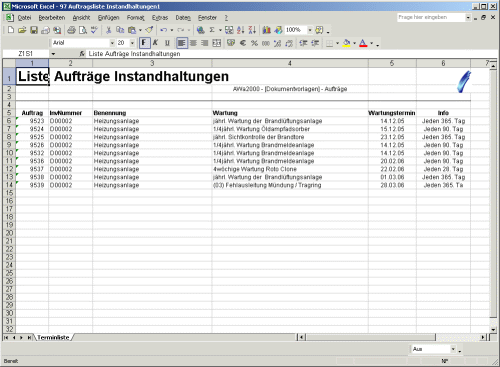Apply thousands separator 000 format

(x=266, y=43)
